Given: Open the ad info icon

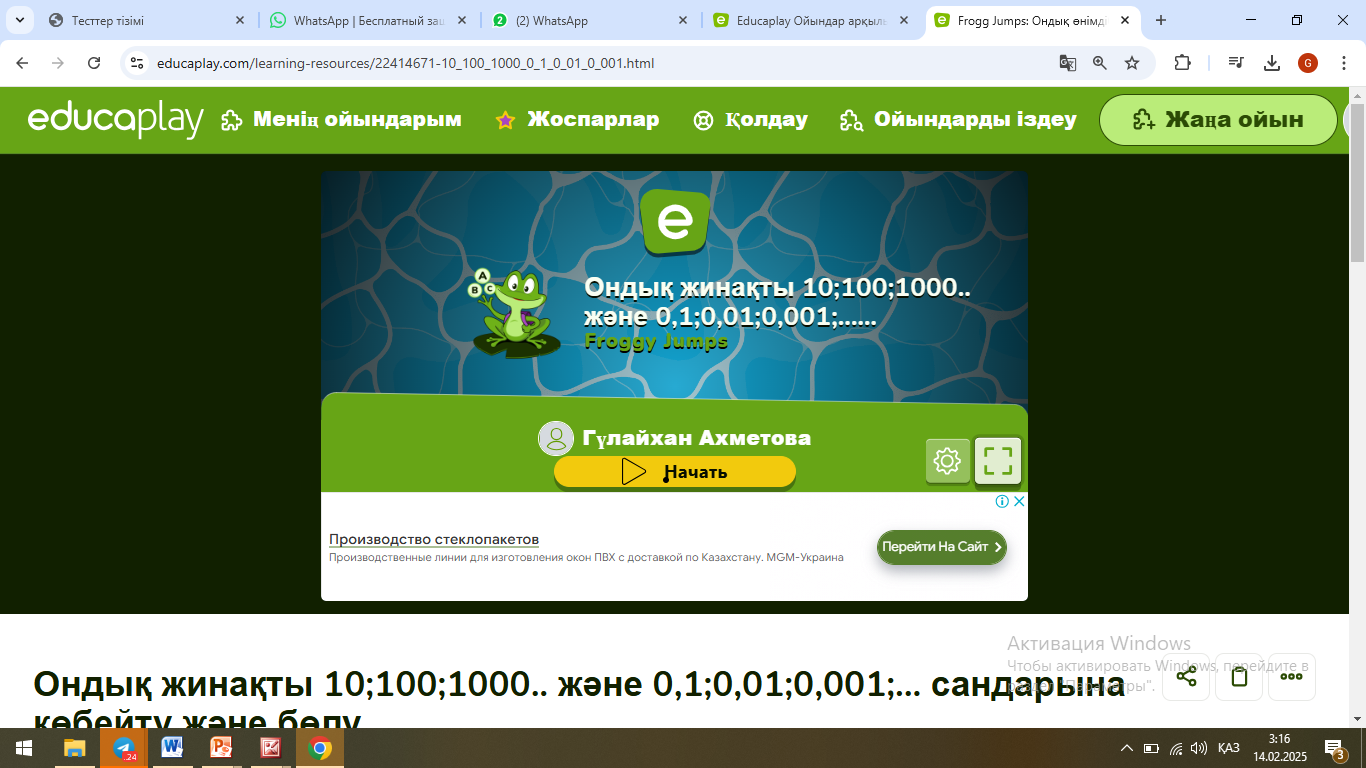Looking at the screenshot, I should tap(1002, 501).
